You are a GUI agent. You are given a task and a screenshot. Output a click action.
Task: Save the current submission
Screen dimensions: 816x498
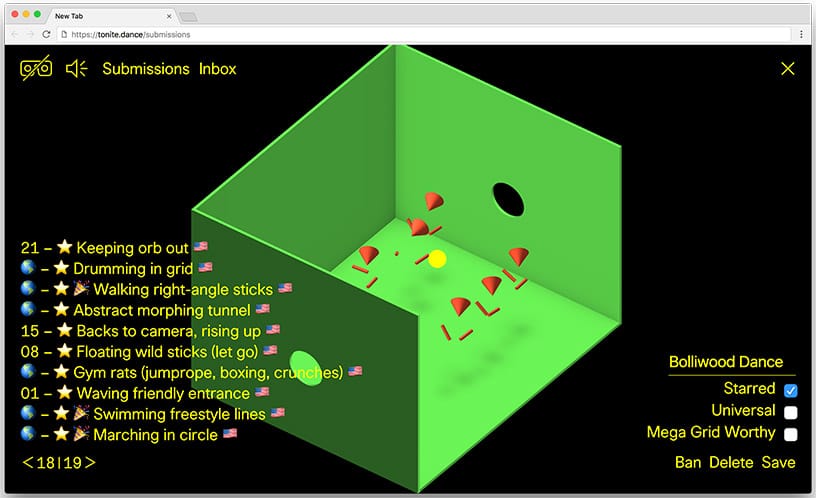(x=778, y=462)
